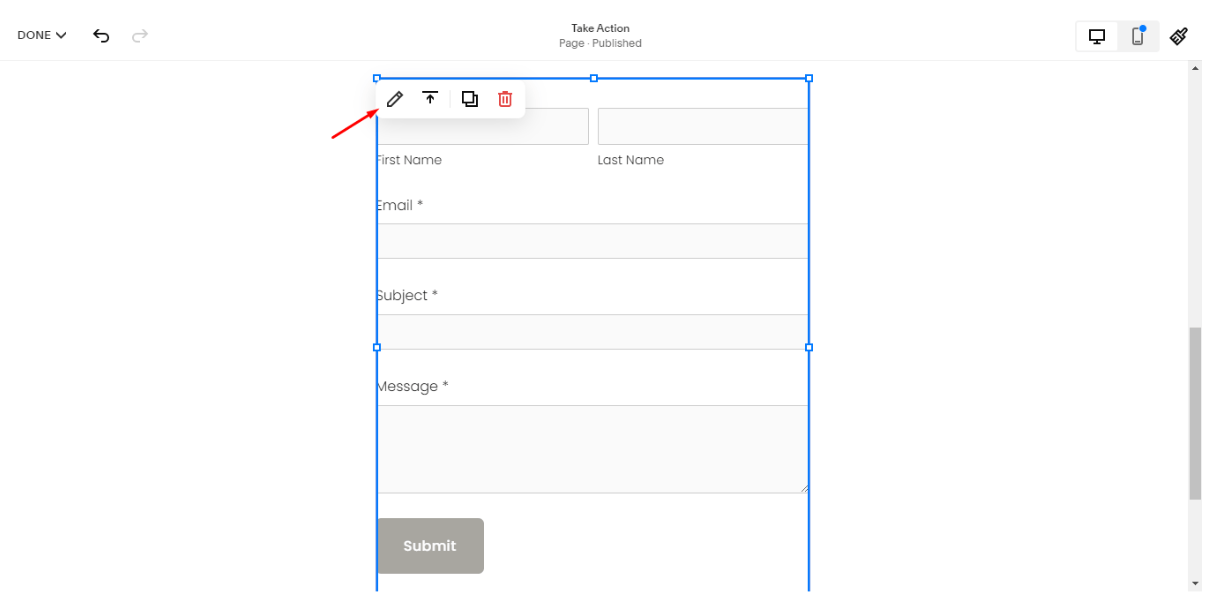The image size is (1212, 610).
Task: Undo the last change
Action: click(x=100, y=35)
